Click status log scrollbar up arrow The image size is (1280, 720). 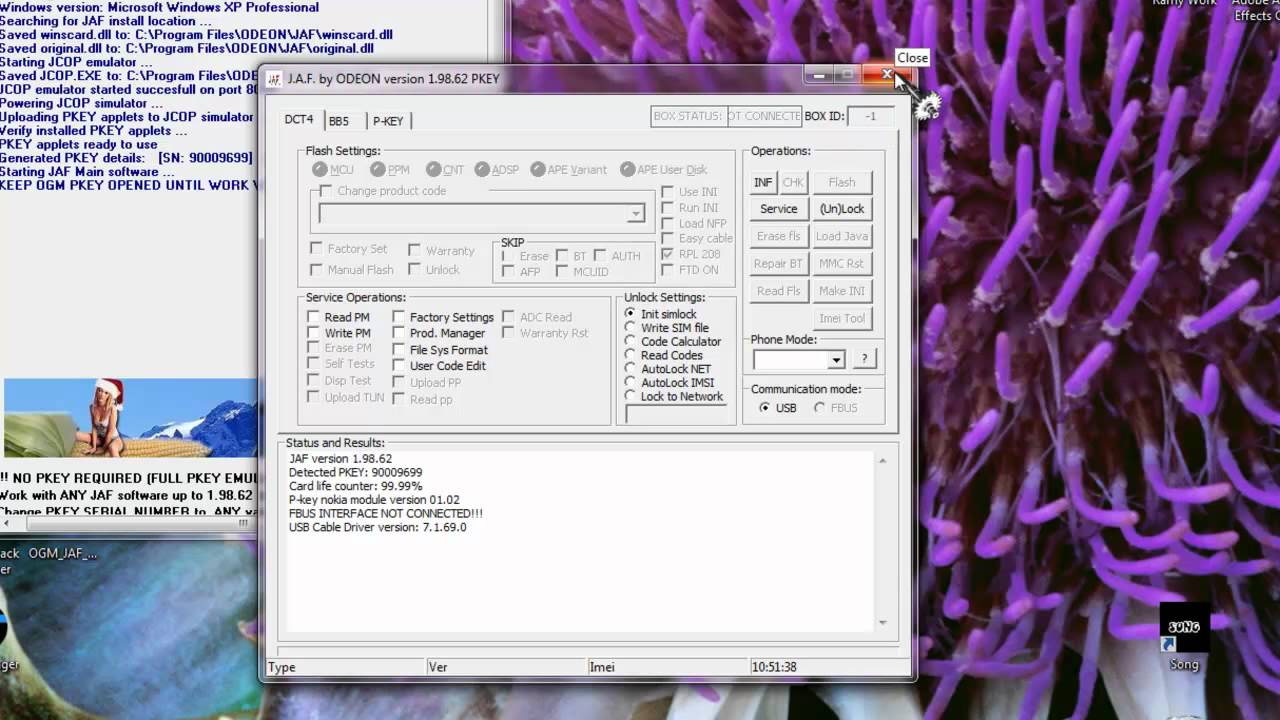882,461
